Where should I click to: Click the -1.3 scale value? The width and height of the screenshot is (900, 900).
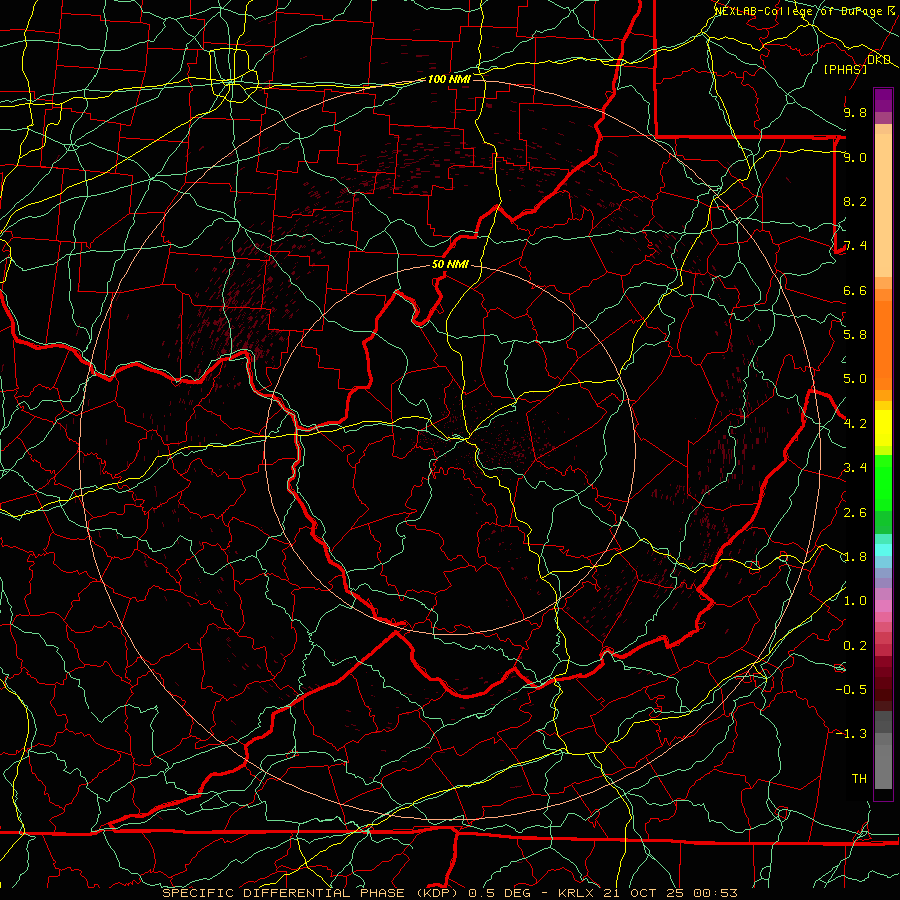click(x=851, y=734)
